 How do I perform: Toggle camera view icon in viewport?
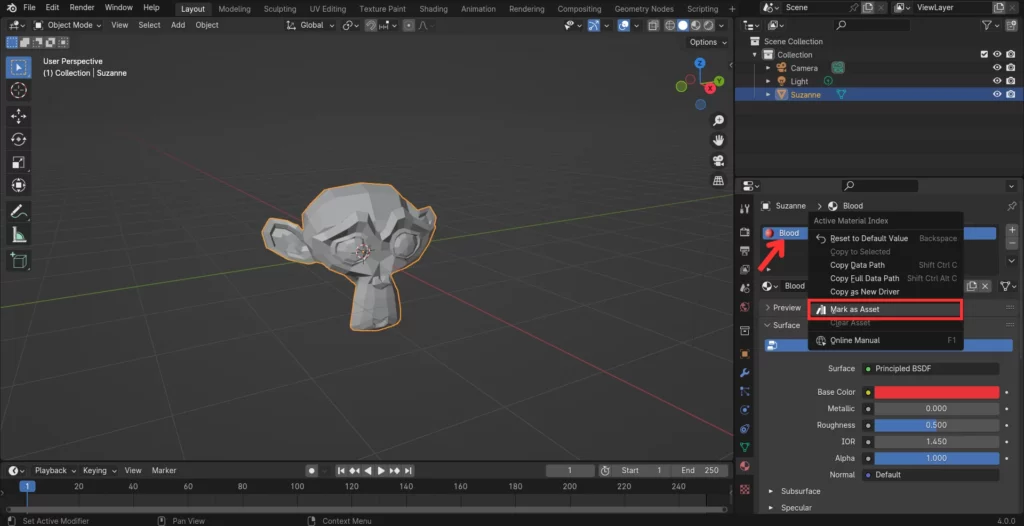[718, 161]
